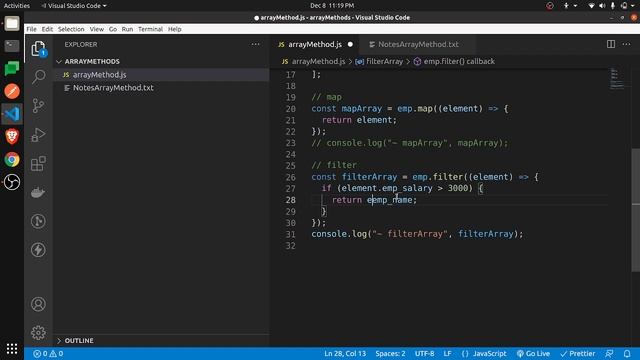Open the green chat app in dock
Screen dimensions: 640x360
coord(12,69)
